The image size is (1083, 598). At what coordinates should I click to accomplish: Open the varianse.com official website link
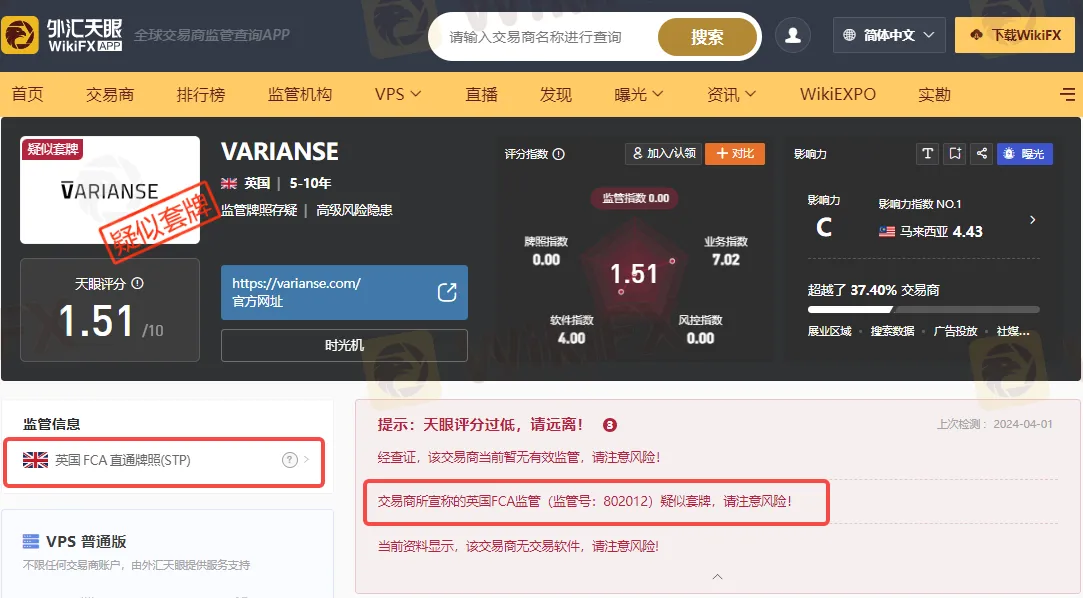344,292
